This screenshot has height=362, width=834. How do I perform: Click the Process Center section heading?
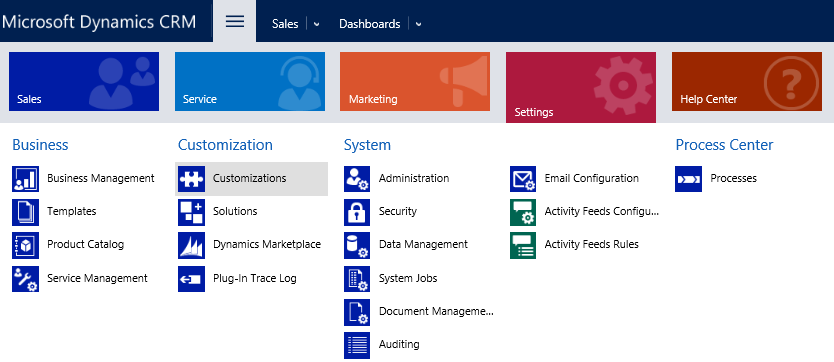coord(724,145)
